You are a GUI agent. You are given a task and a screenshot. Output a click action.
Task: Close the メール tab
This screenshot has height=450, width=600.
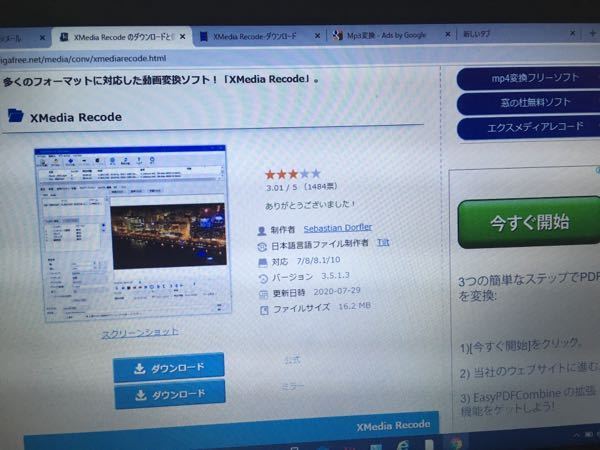(x=42, y=38)
